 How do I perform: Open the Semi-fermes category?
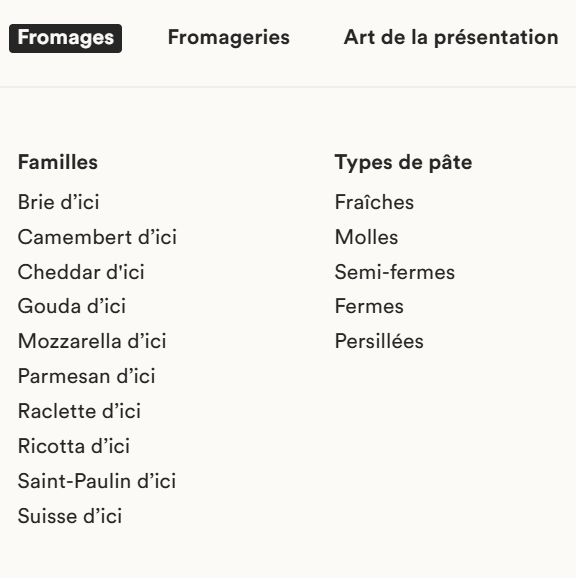pos(395,272)
